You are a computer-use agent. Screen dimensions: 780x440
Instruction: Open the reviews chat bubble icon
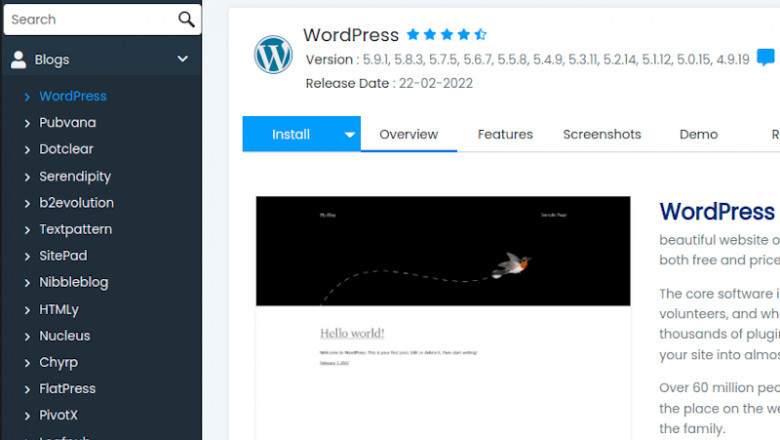766,57
